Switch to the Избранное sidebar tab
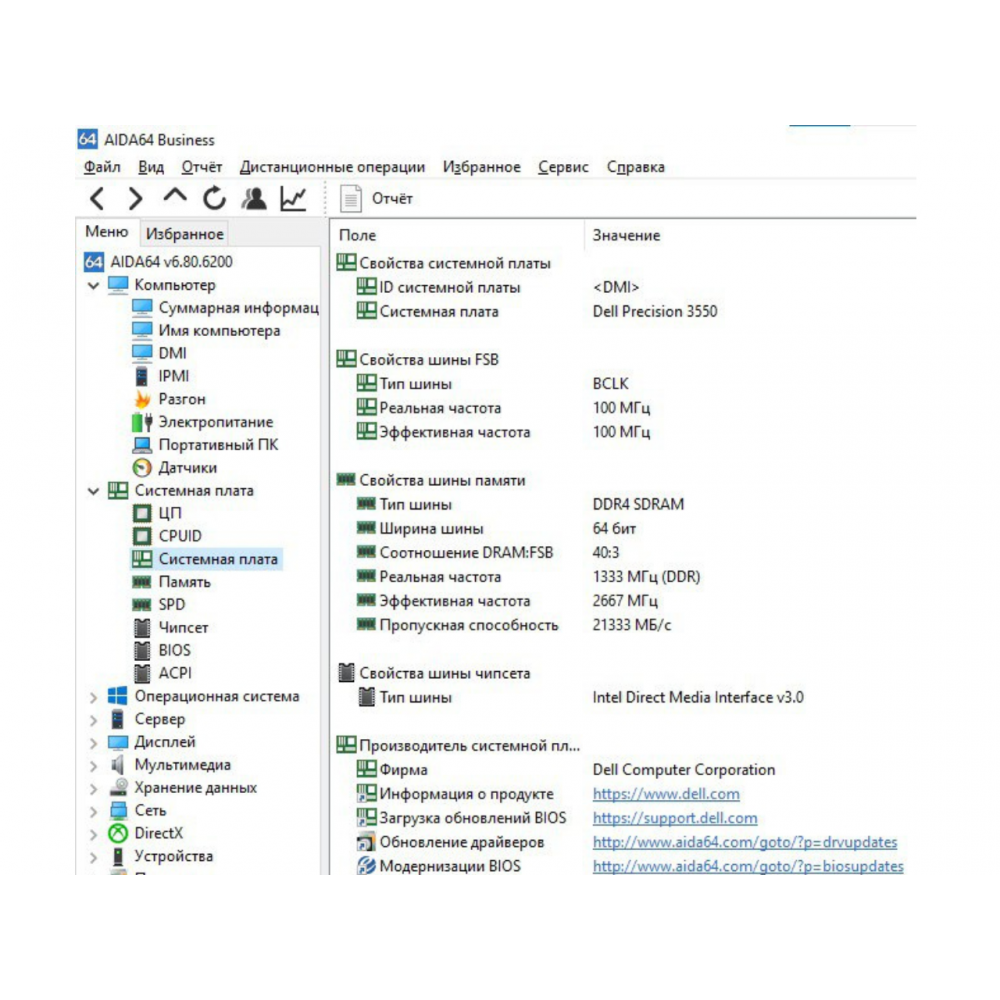Image resolution: width=1000 pixels, height=1000 pixels. (x=184, y=234)
